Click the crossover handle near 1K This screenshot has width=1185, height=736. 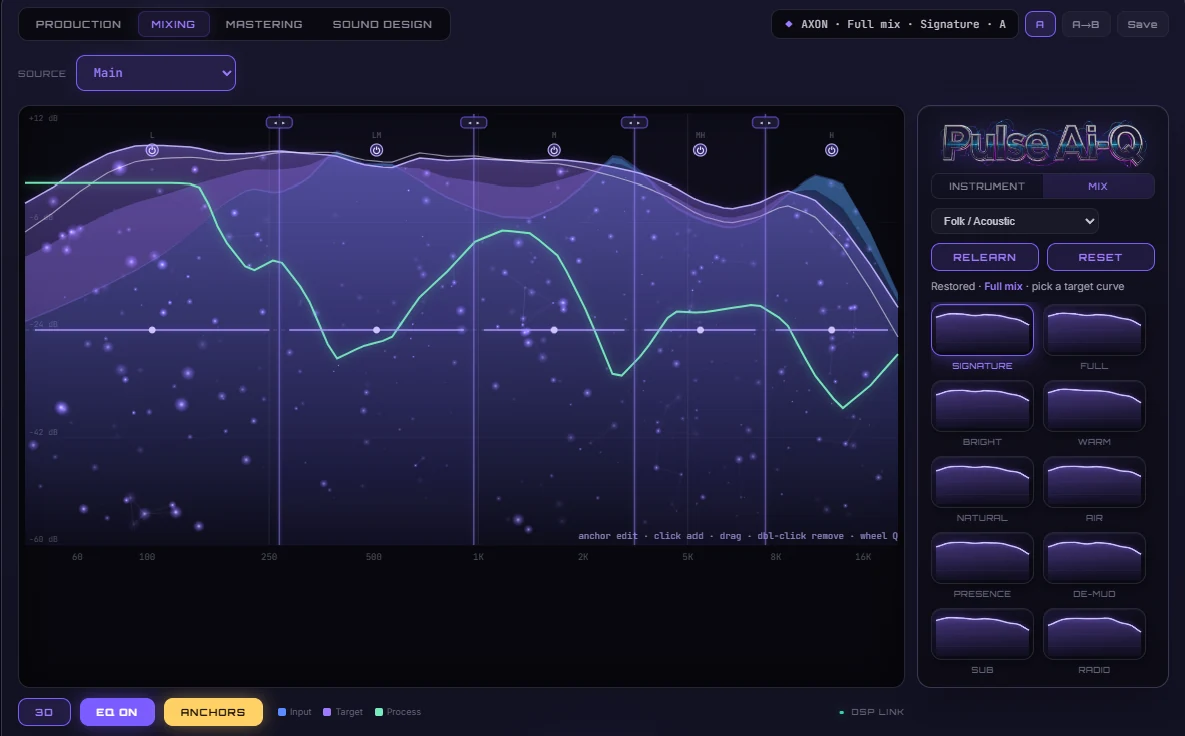pyautogui.click(x=474, y=122)
